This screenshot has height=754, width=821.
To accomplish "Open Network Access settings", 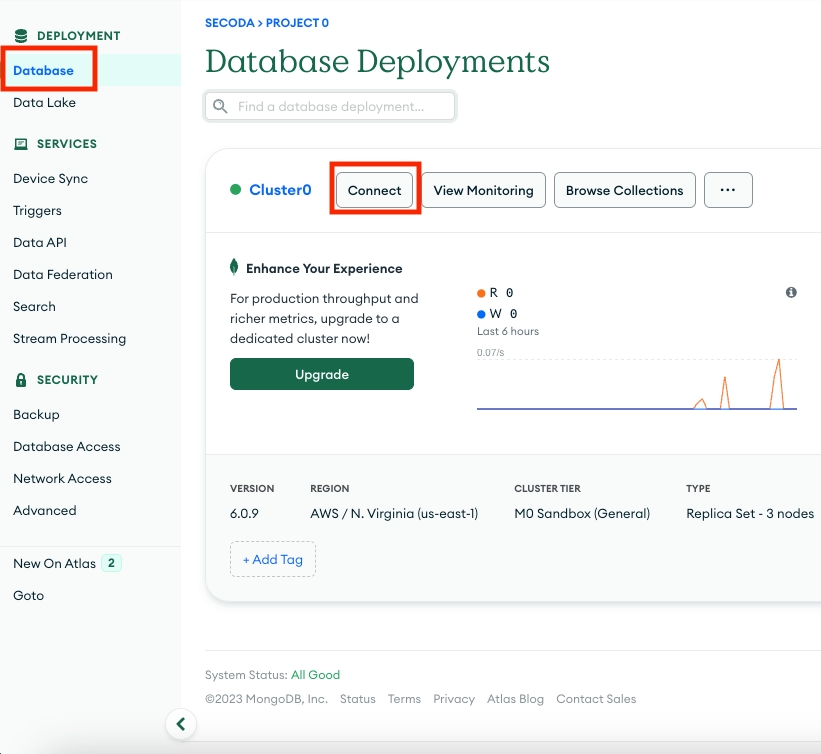I will (62, 479).
